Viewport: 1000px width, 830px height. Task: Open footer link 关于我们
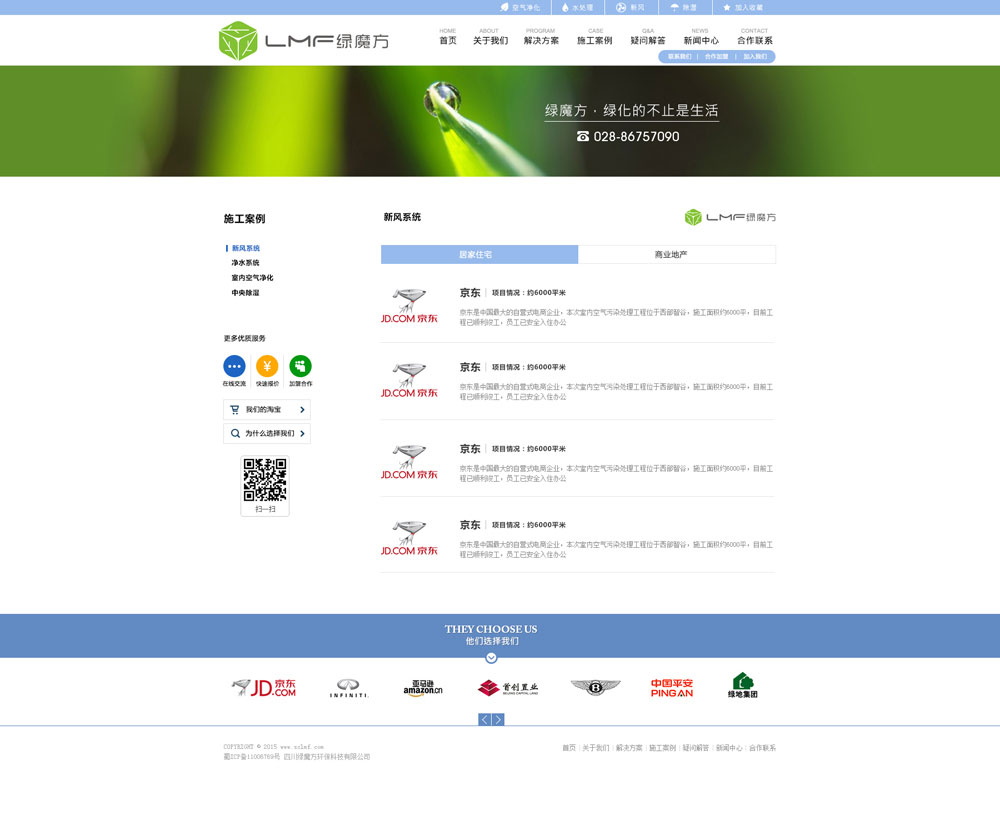coord(595,748)
